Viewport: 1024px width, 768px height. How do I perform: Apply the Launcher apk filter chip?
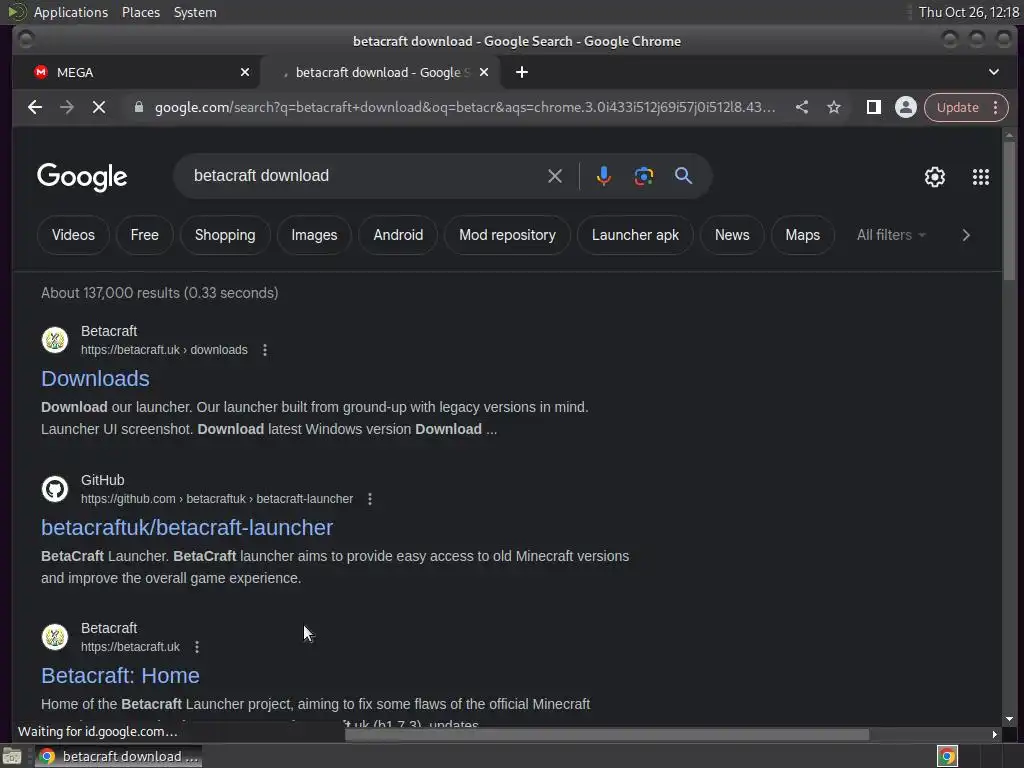point(635,235)
